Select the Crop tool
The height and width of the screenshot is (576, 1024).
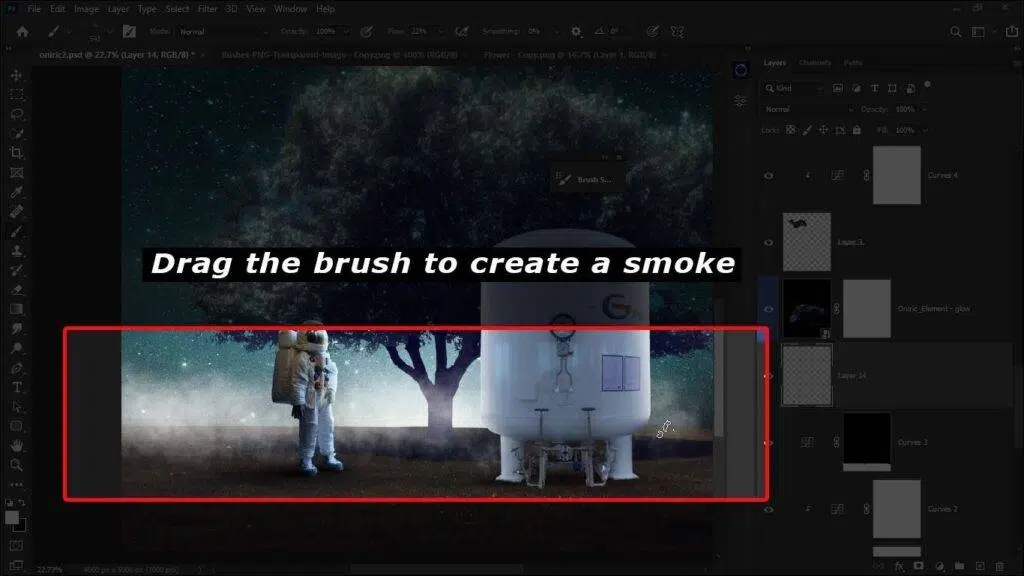click(x=16, y=153)
